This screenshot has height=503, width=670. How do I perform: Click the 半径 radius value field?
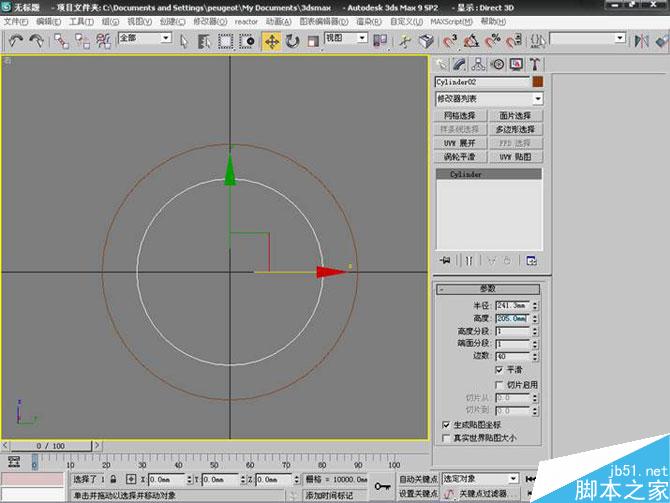tap(512, 305)
